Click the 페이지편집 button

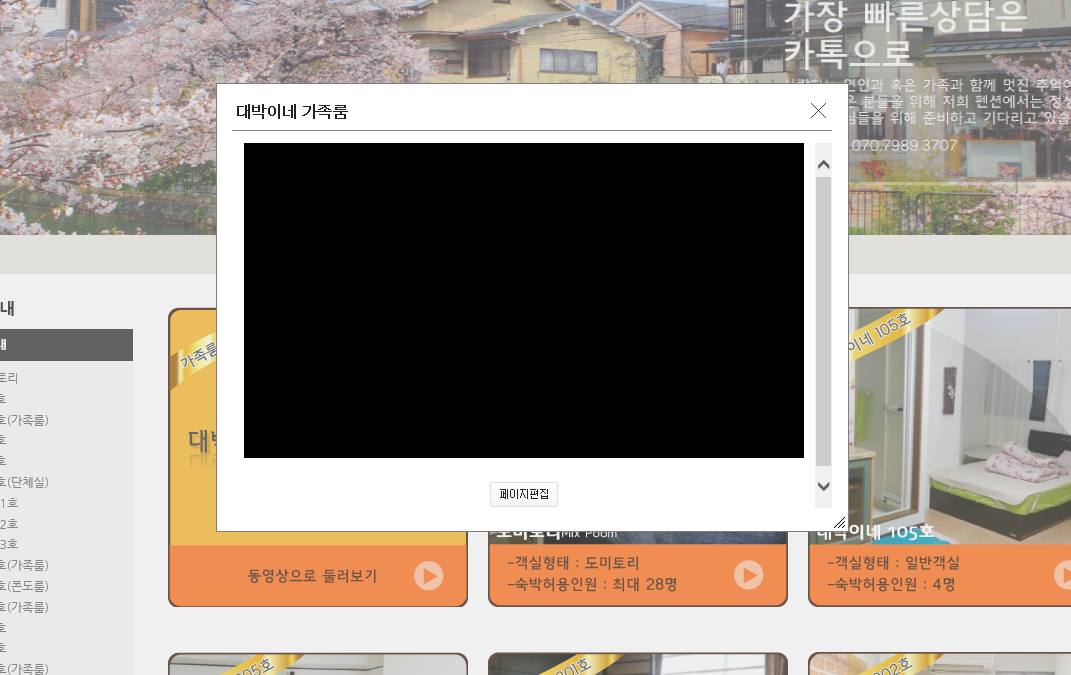coord(524,494)
